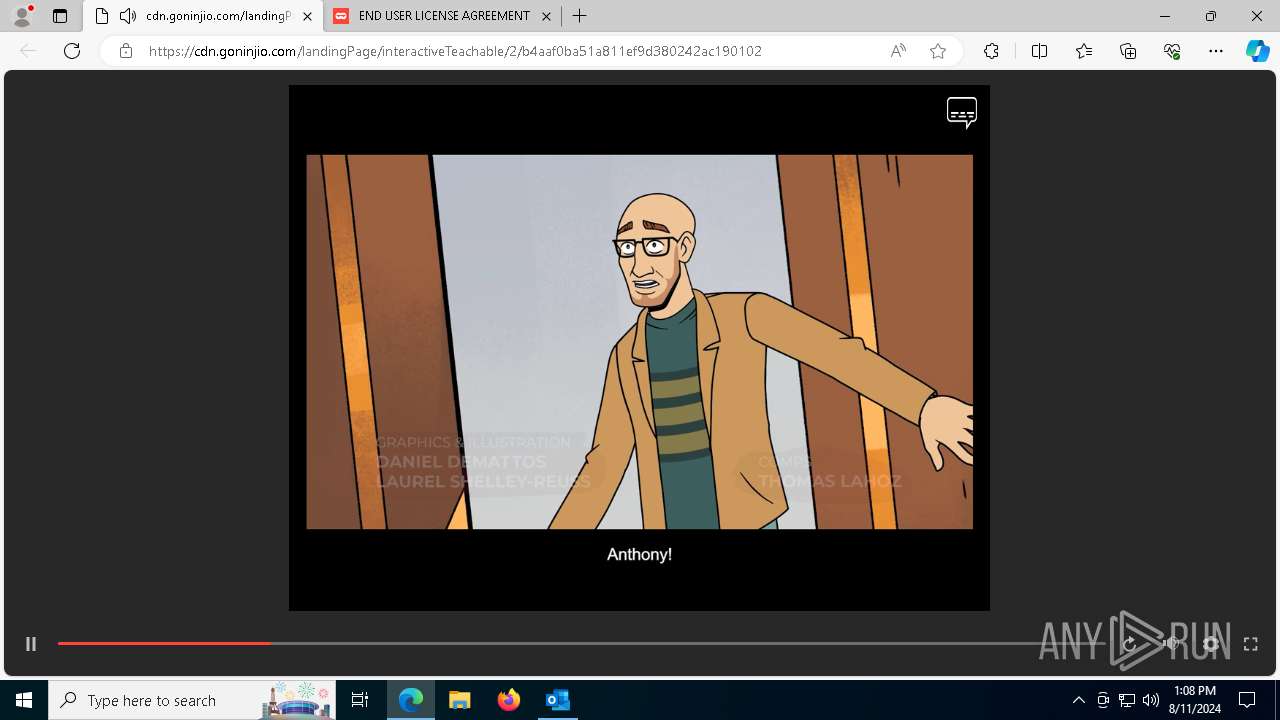Replay the video with the circular arrow icon

[1130, 644]
